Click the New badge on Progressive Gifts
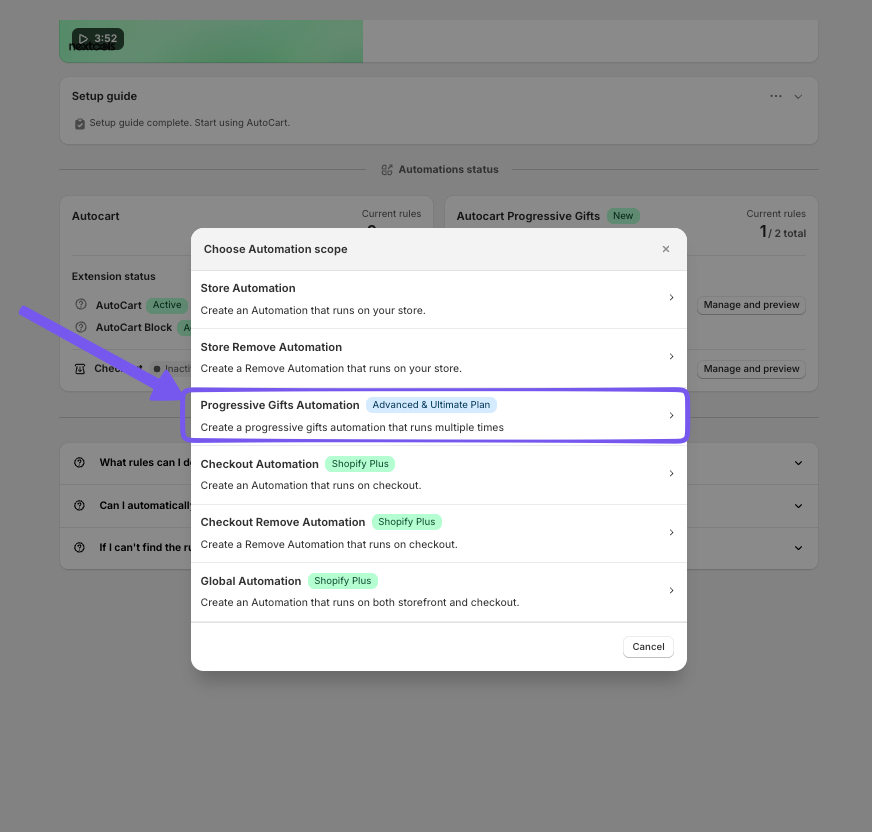The width and height of the screenshot is (872, 832). (623, 216)
